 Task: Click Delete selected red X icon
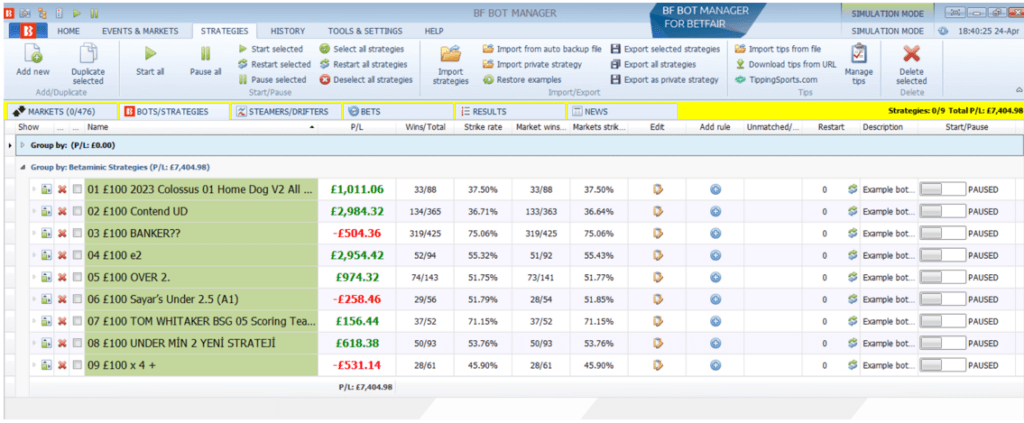click(911, 54)
